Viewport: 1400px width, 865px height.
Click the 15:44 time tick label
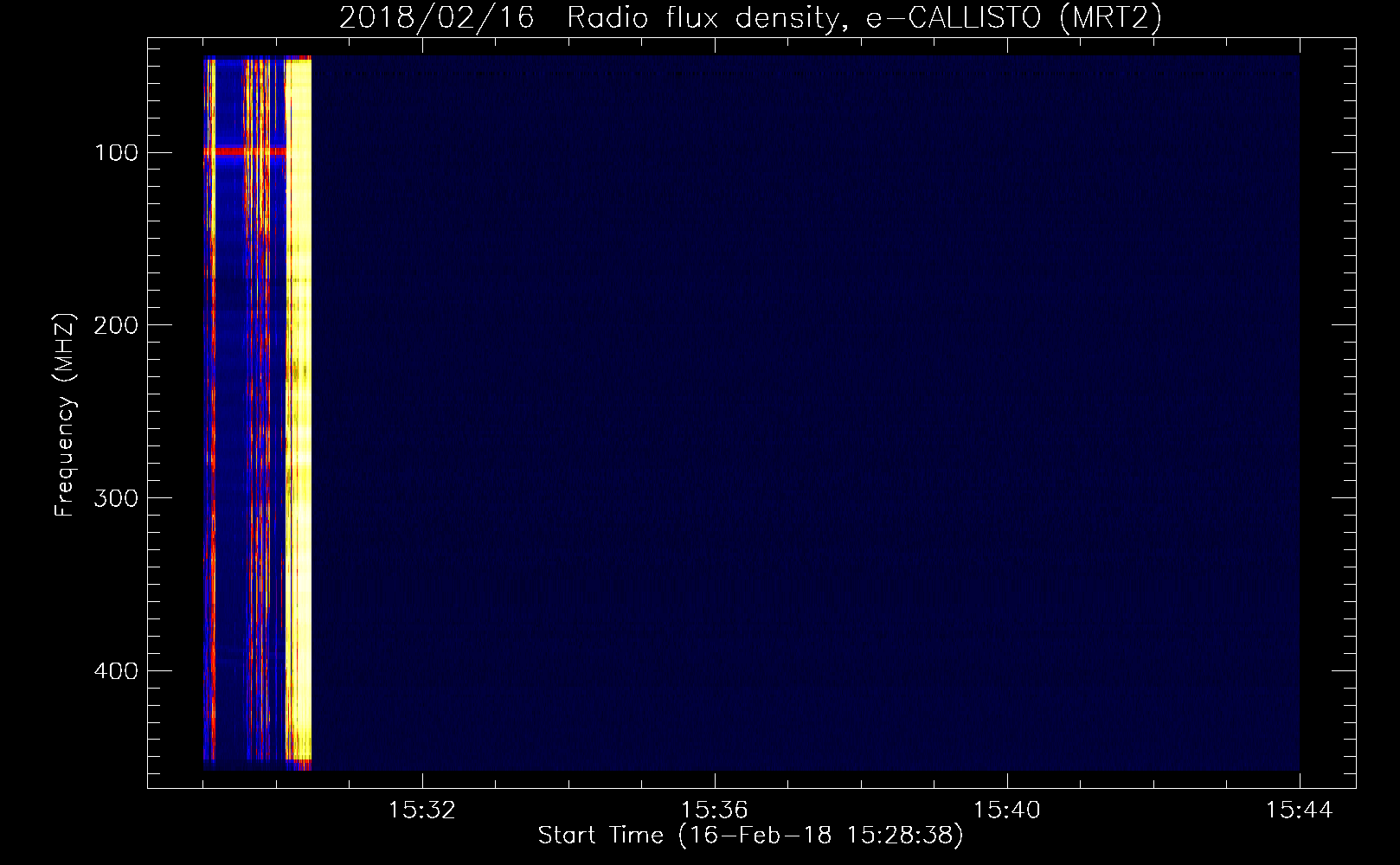pos(1300,811)
